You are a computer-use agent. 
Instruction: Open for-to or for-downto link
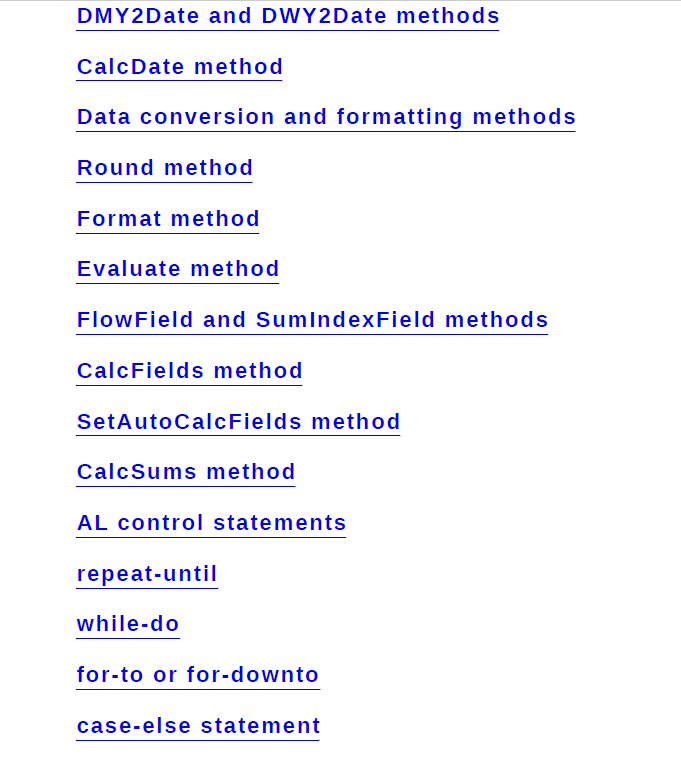click(198, 675)
